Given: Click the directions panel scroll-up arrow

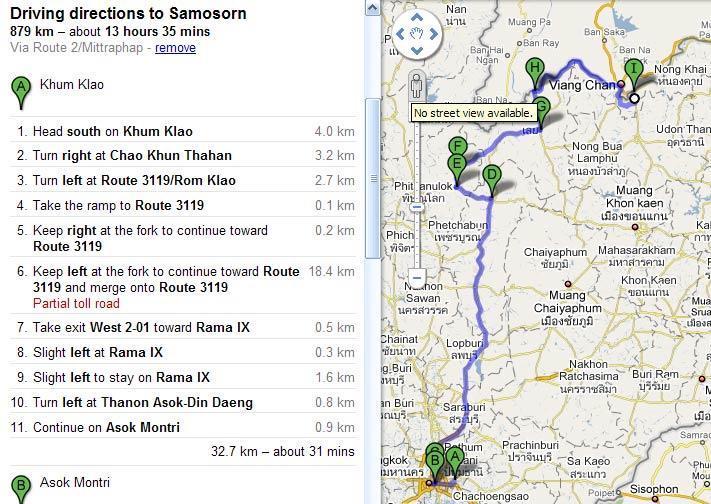Looking at the screenshot, I should click(373, 8).
